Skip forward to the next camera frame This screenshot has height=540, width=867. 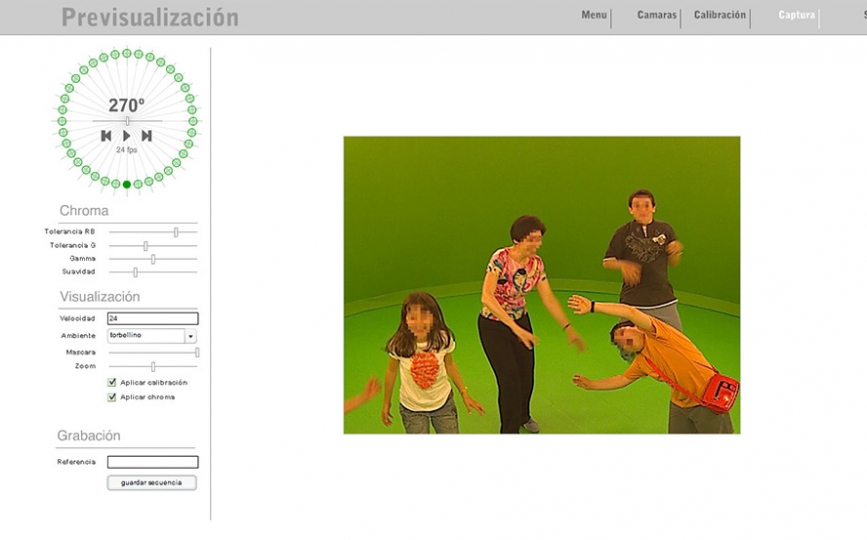coord(147,135)
